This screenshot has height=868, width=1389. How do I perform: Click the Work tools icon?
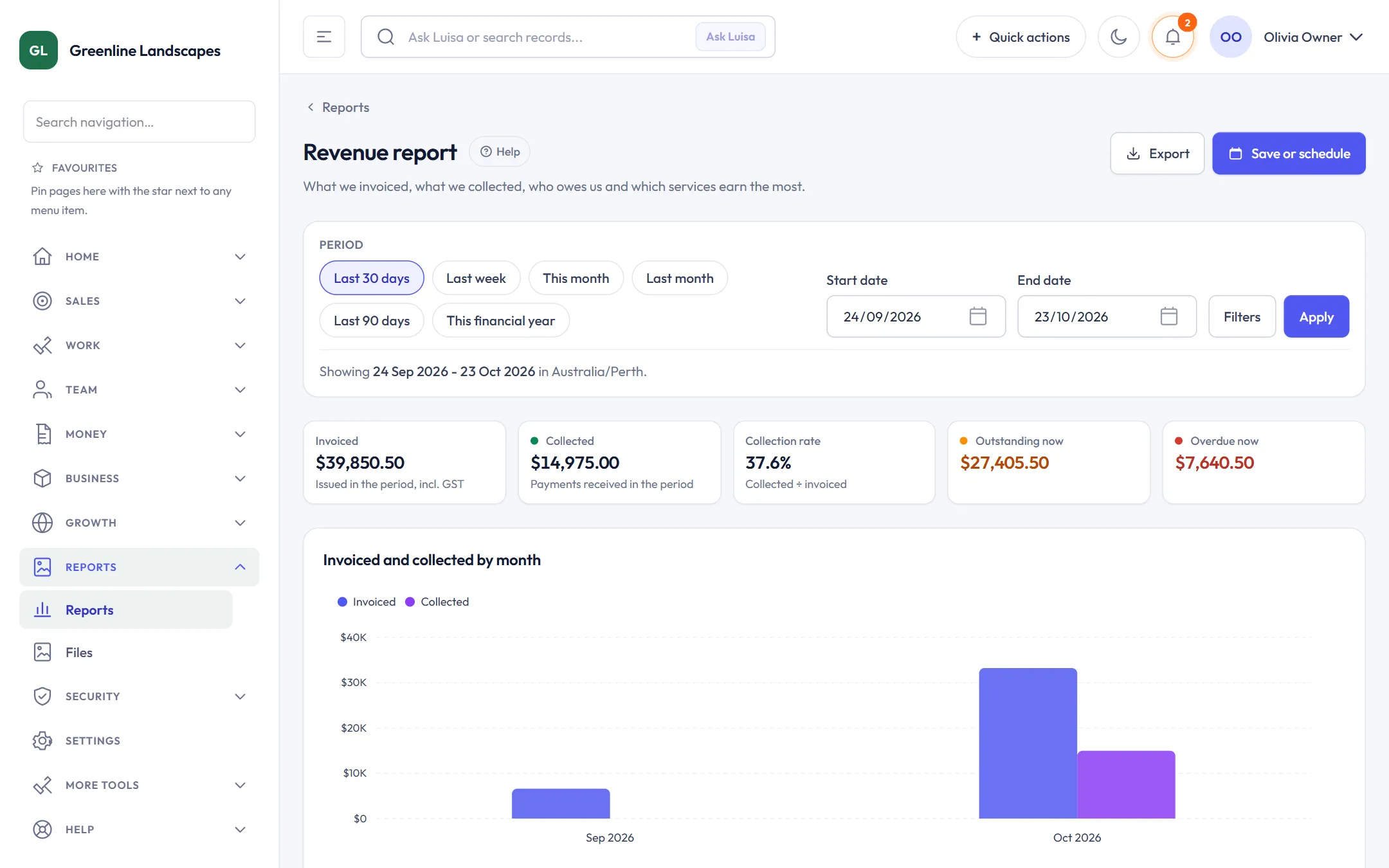42,345
